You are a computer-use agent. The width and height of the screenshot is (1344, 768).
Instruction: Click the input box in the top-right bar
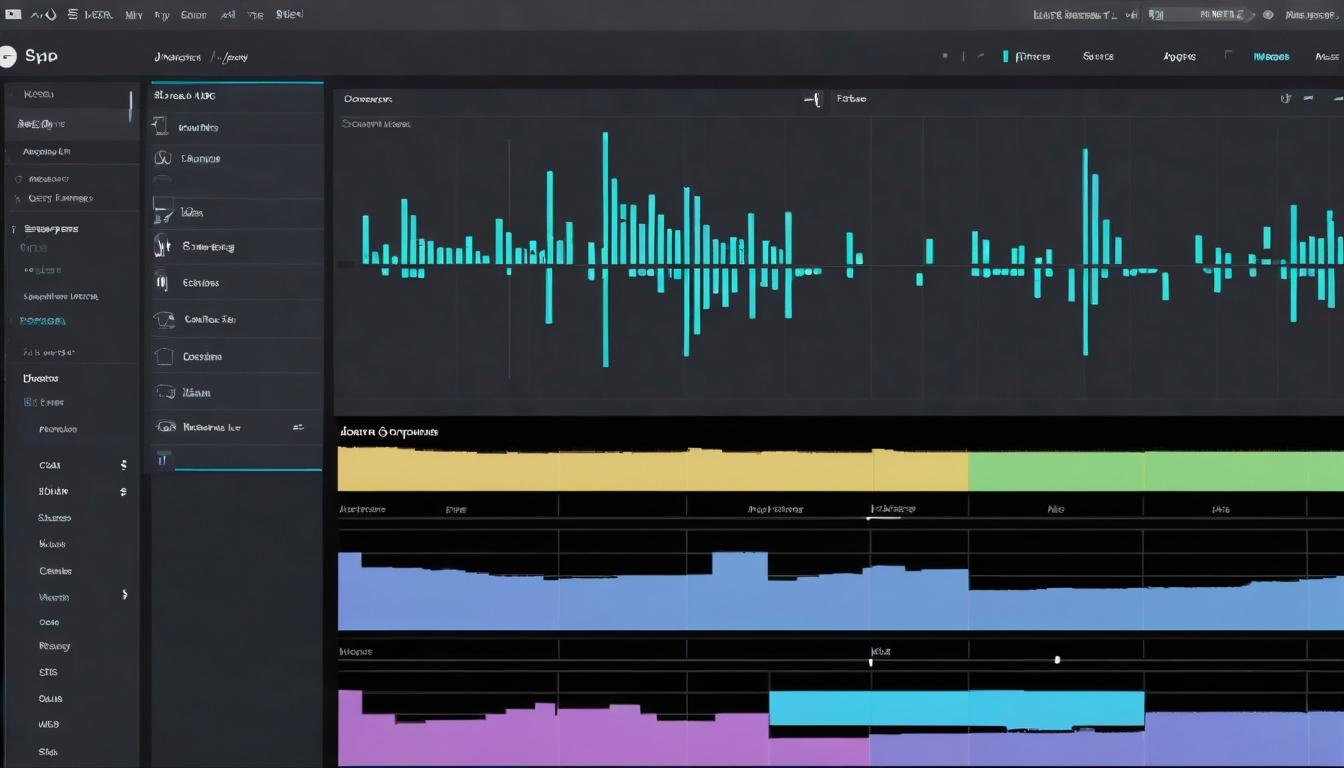pos(1200,15)
